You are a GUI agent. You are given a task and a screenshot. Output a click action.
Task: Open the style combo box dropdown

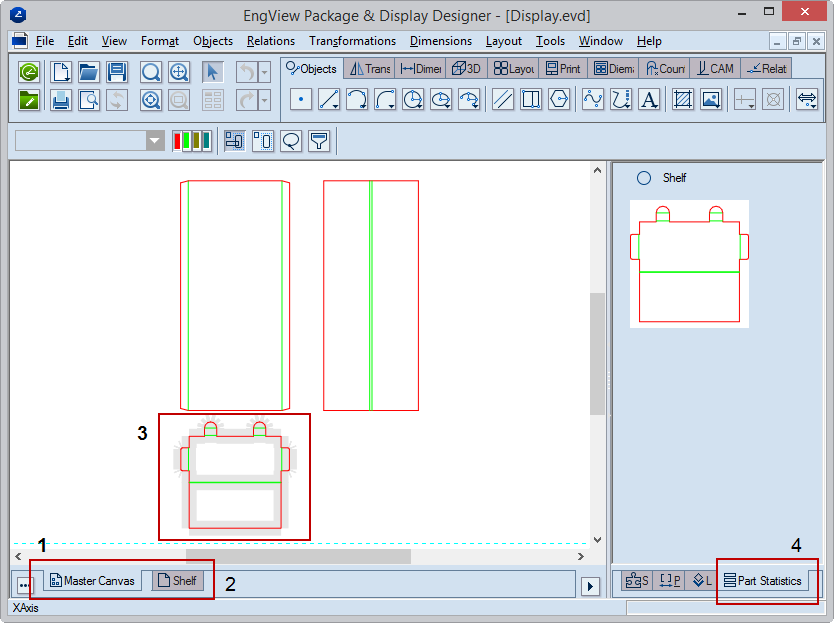point(155,141)
